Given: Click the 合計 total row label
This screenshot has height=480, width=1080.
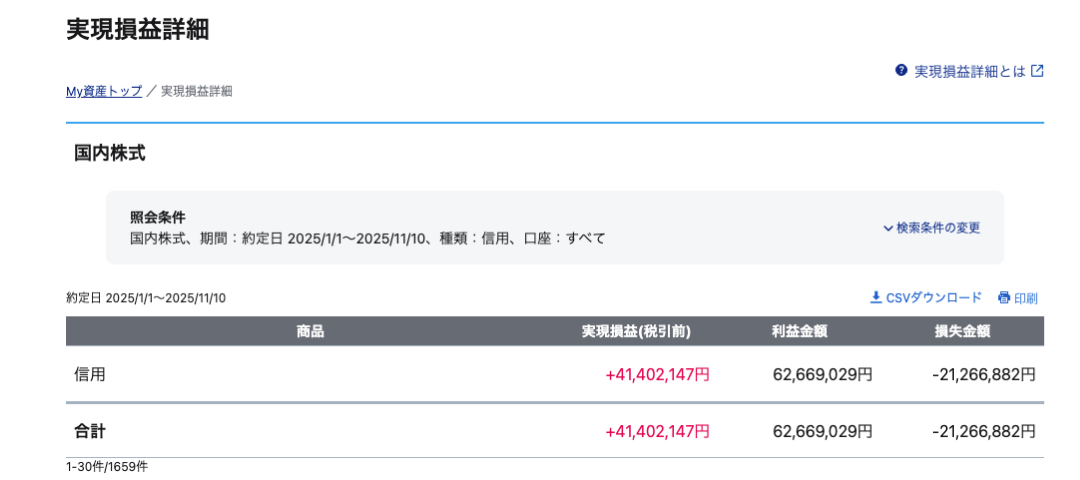Looking at the screenshot, I should coord(90,431).
